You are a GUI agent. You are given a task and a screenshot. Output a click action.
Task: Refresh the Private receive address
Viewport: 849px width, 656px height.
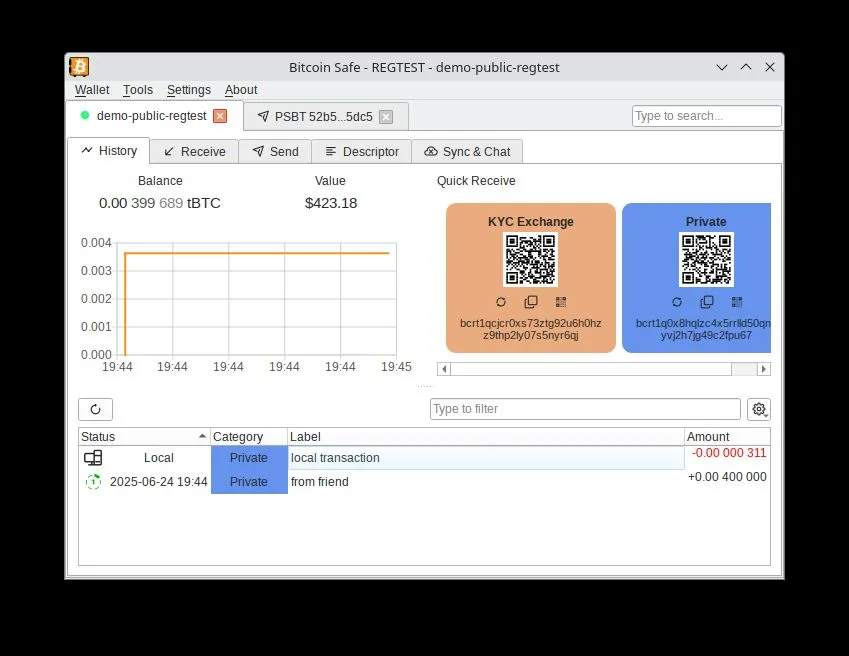[x=677, y=302]
